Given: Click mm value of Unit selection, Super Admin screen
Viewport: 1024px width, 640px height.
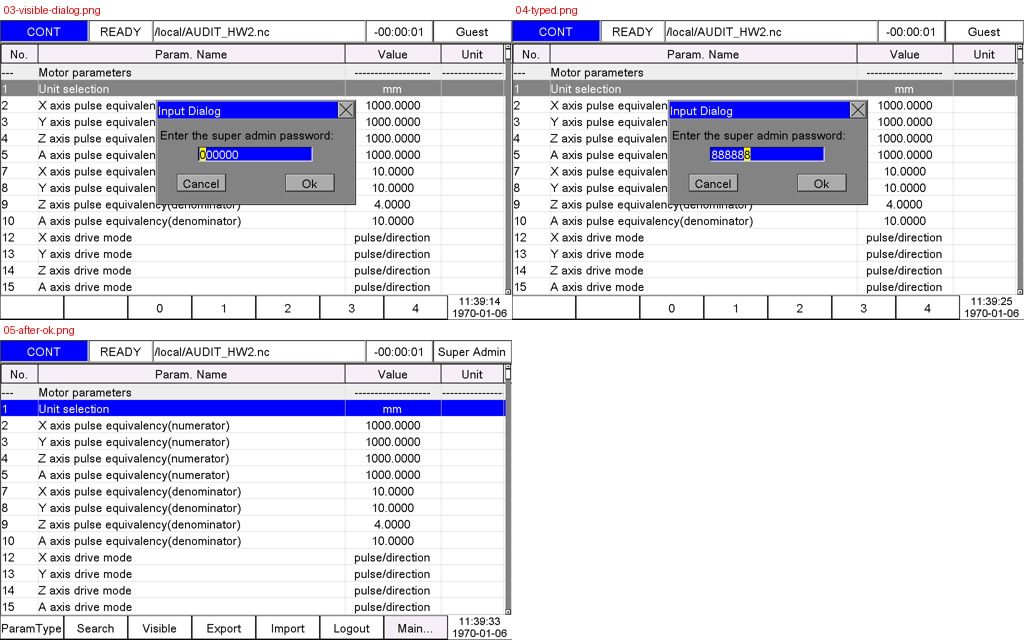Looking at the screenshot, I should tap(392, 409).
